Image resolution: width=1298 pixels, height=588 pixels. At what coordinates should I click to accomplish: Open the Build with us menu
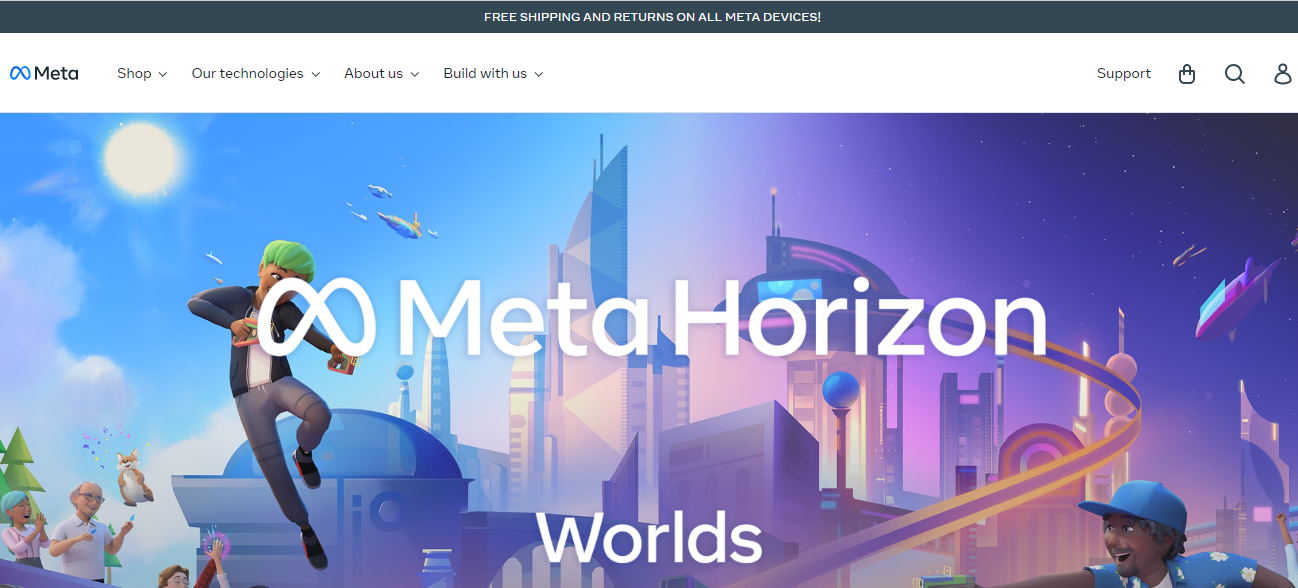(493, 73)
